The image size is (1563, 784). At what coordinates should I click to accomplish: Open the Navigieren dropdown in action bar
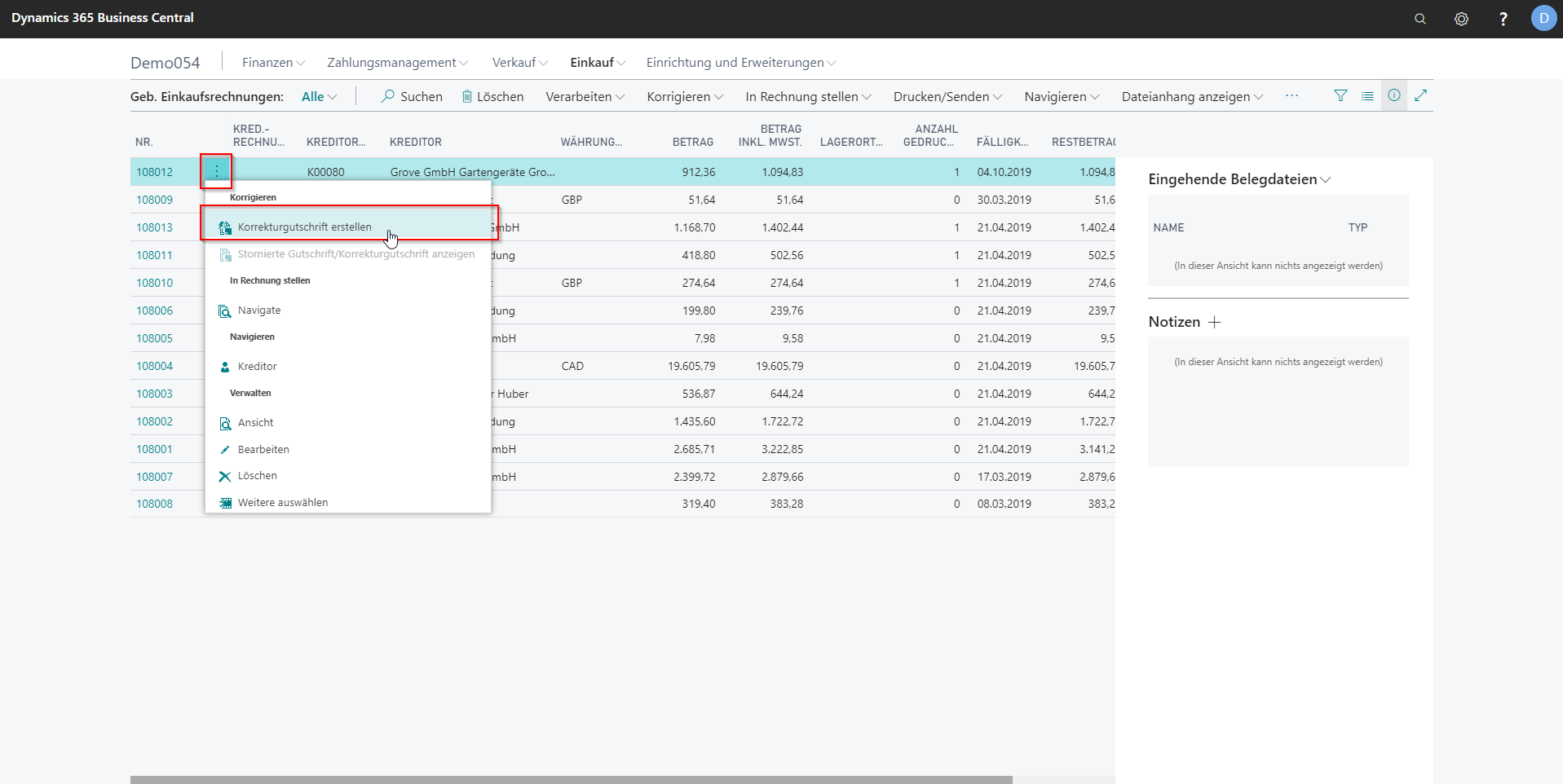click(x=1062, y=96)
